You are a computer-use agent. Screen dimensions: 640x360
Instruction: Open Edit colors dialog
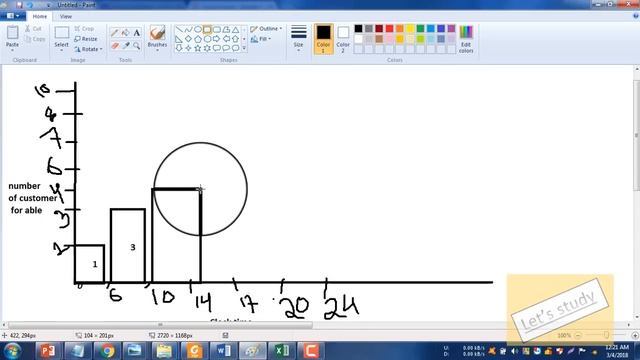tap(466, 39)
